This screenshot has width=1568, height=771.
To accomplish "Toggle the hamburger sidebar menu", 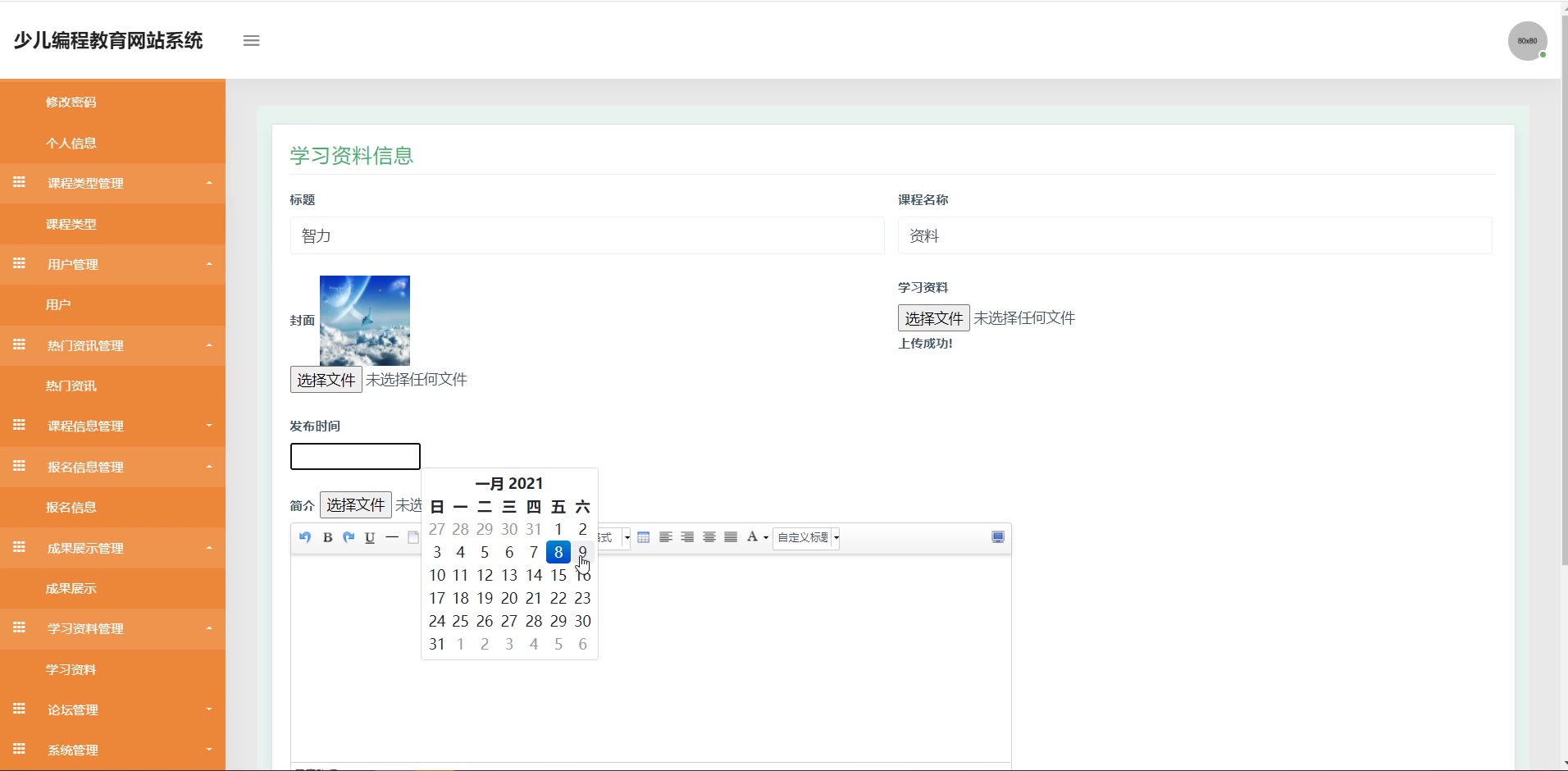I will [x=251, y=40].
